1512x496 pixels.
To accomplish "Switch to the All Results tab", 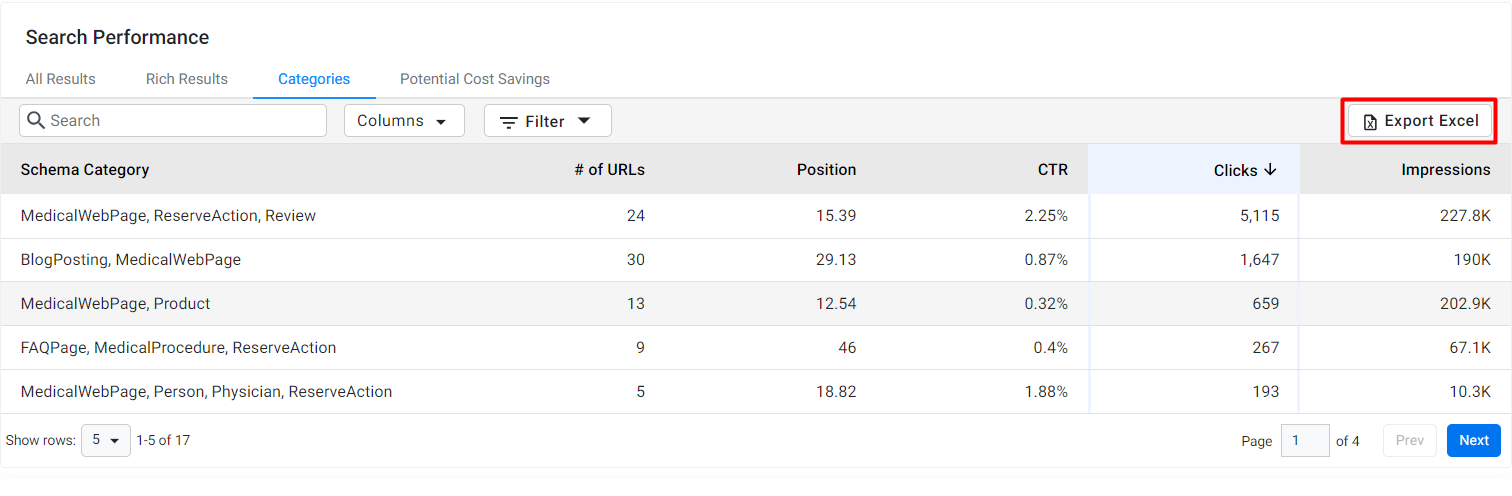I will click(x=61, y=79).
